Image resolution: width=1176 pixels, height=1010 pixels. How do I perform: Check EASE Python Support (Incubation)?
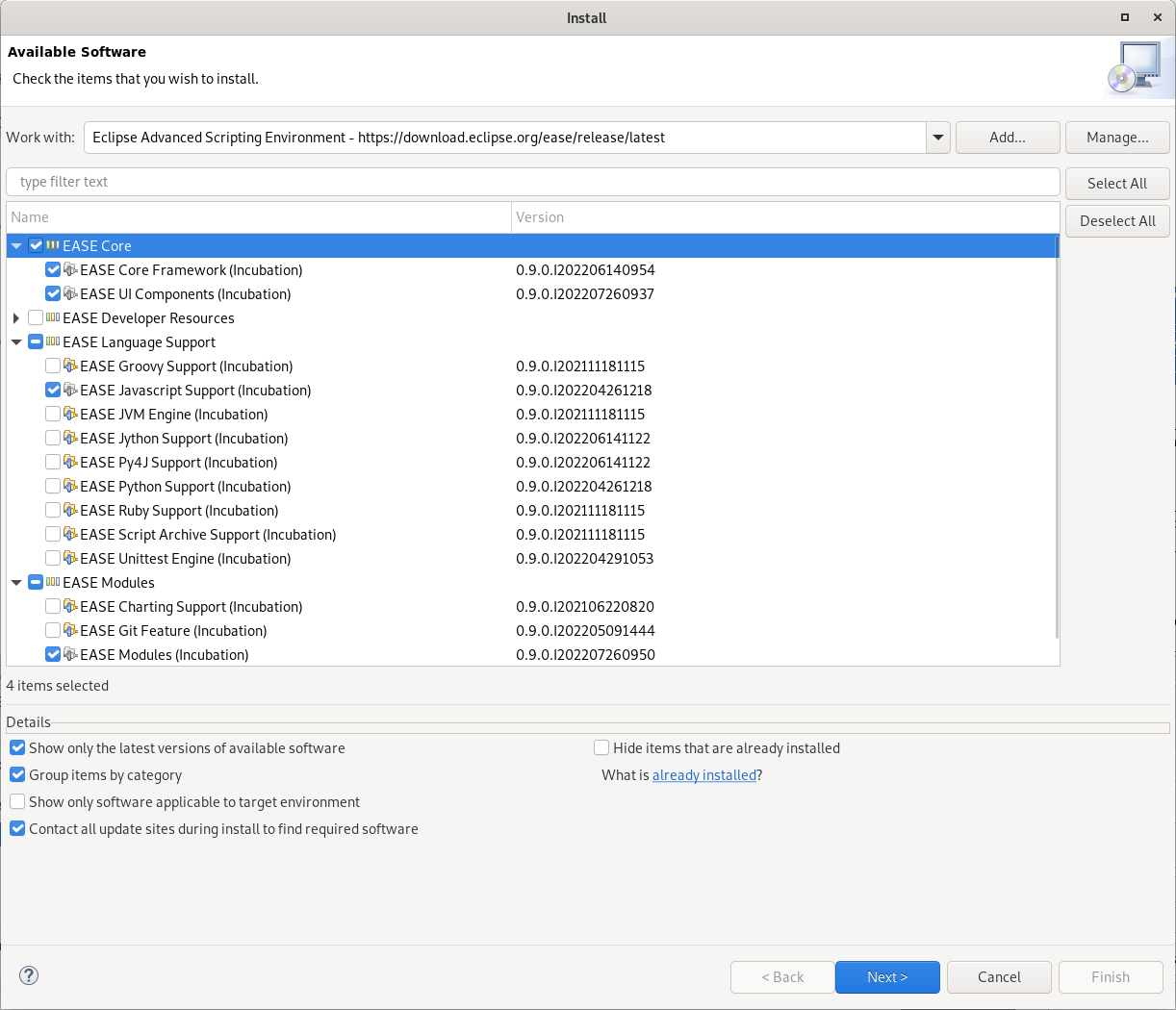tap(53, 486)
